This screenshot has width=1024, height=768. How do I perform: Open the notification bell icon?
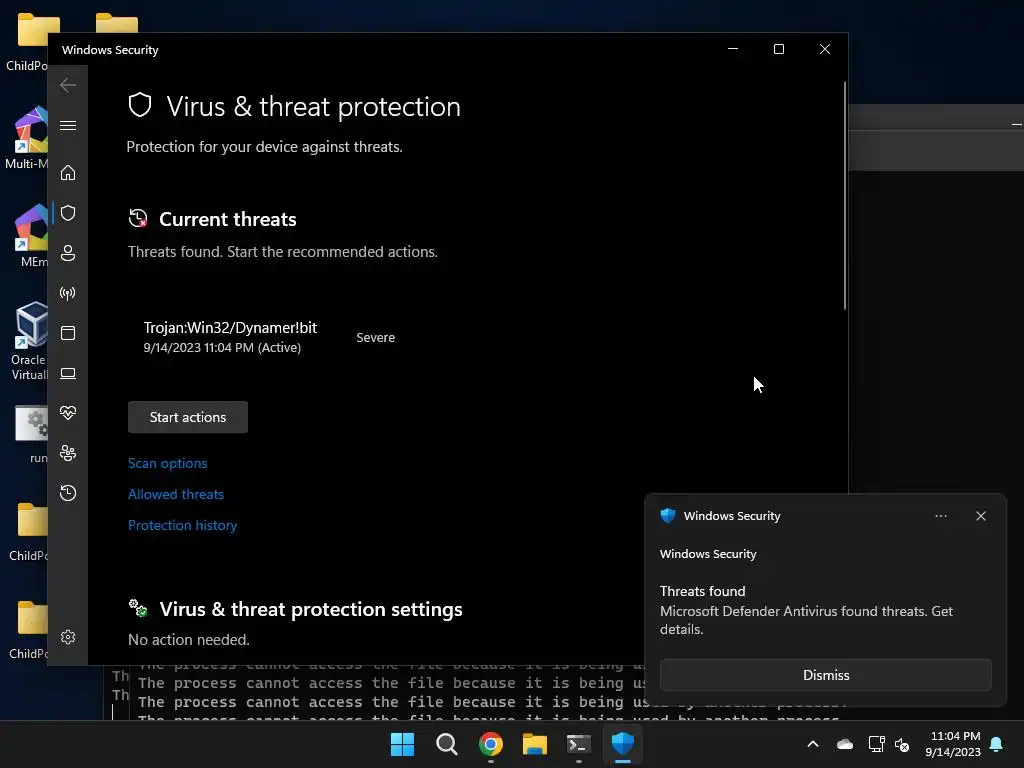[997, 744]
